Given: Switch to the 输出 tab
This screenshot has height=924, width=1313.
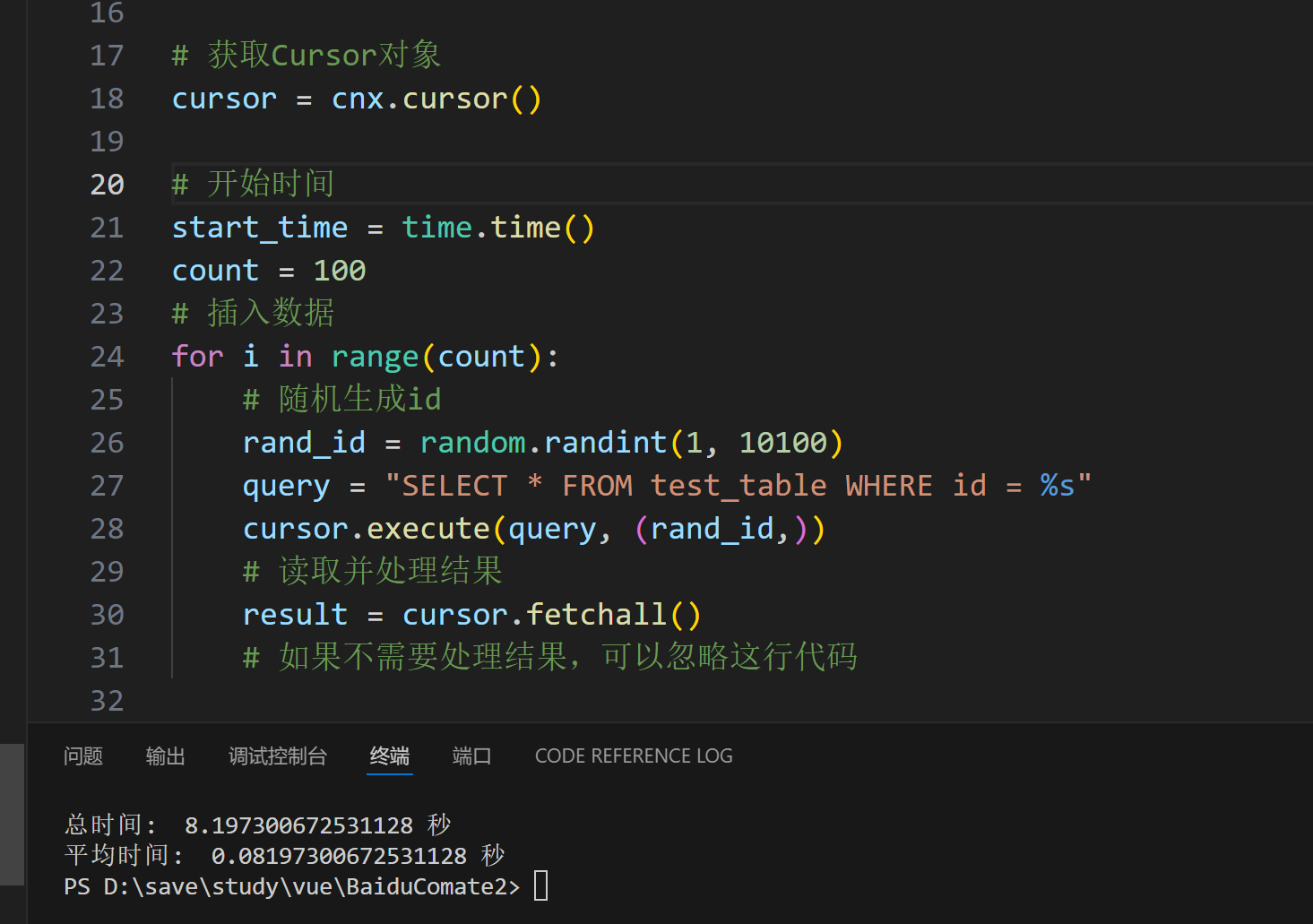Looking at the screenshot, I should (x=166, y=756).
